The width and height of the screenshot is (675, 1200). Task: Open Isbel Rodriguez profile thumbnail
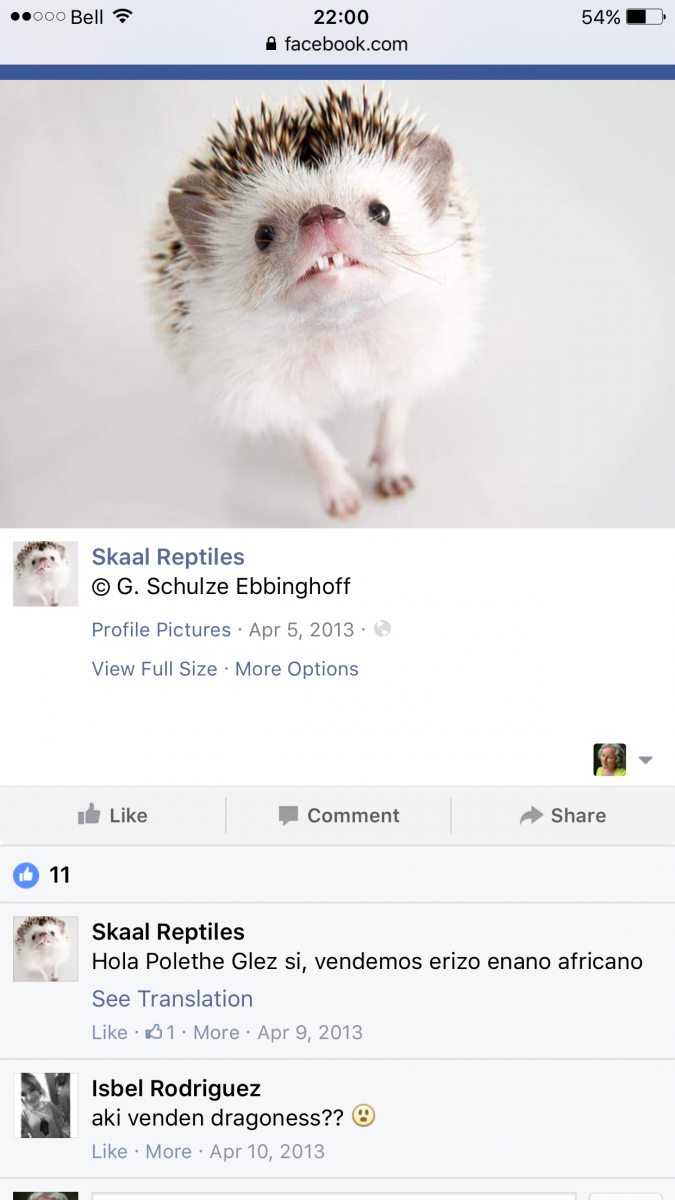click(45, 1105)
